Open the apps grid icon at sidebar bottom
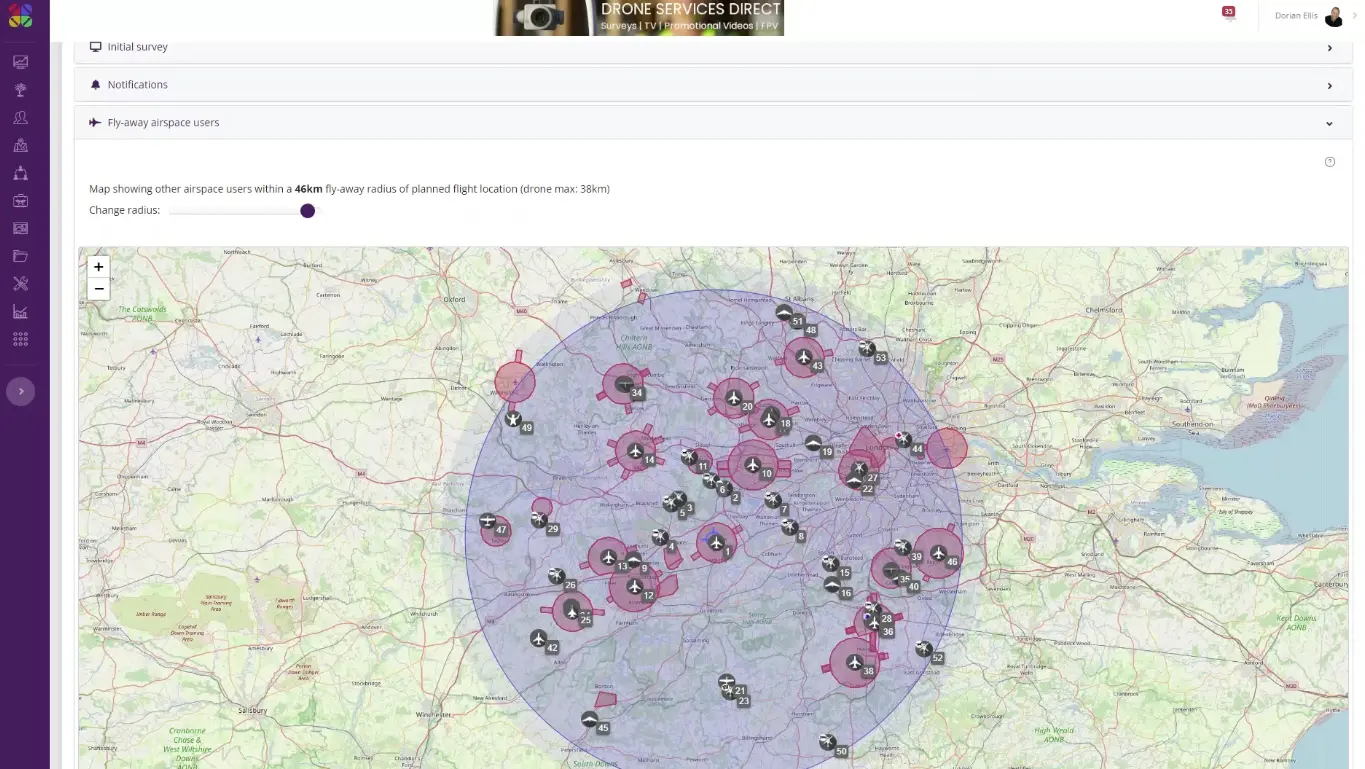 (20, 339)
